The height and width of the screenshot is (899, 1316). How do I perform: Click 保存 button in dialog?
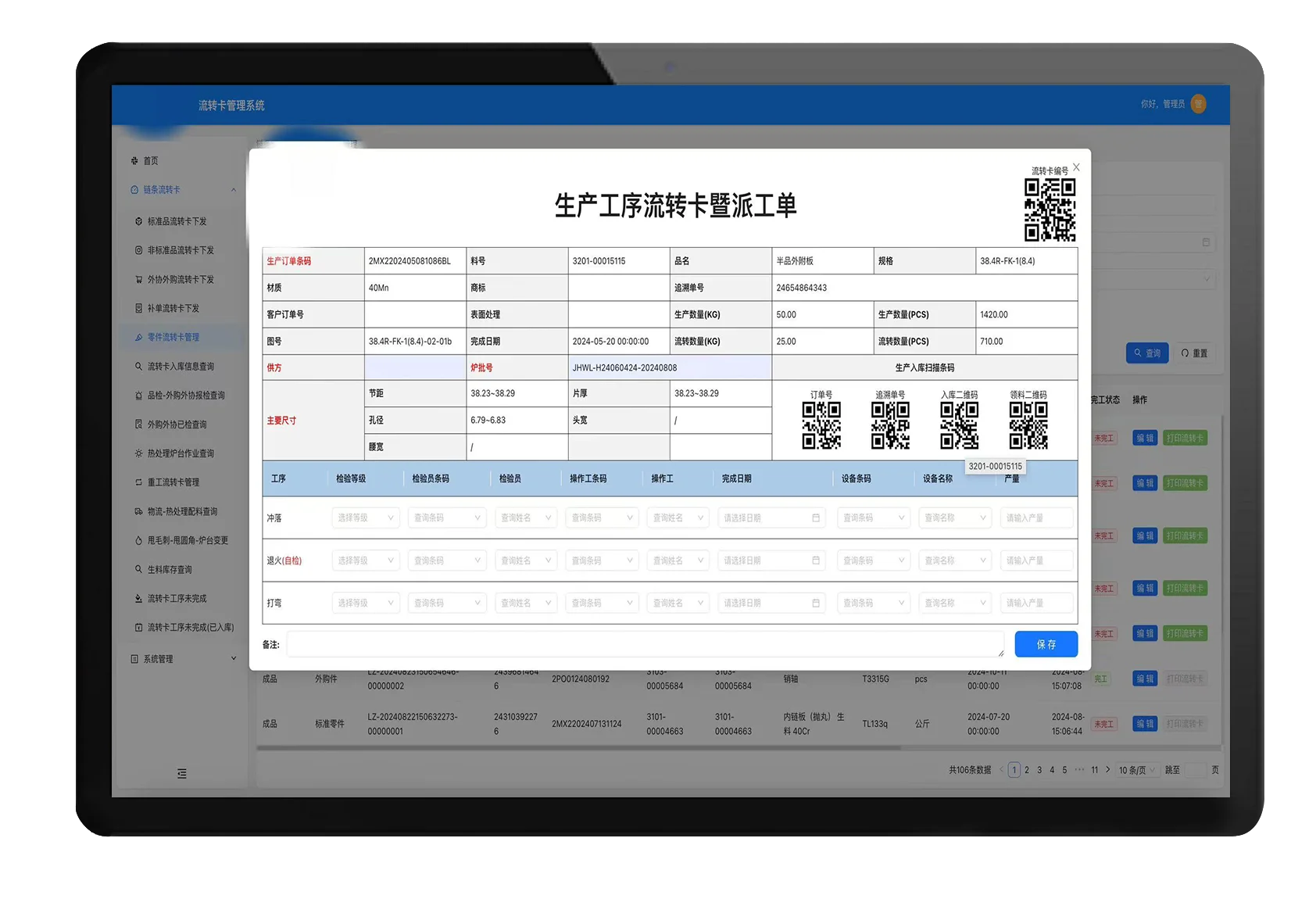[1046, 644]
